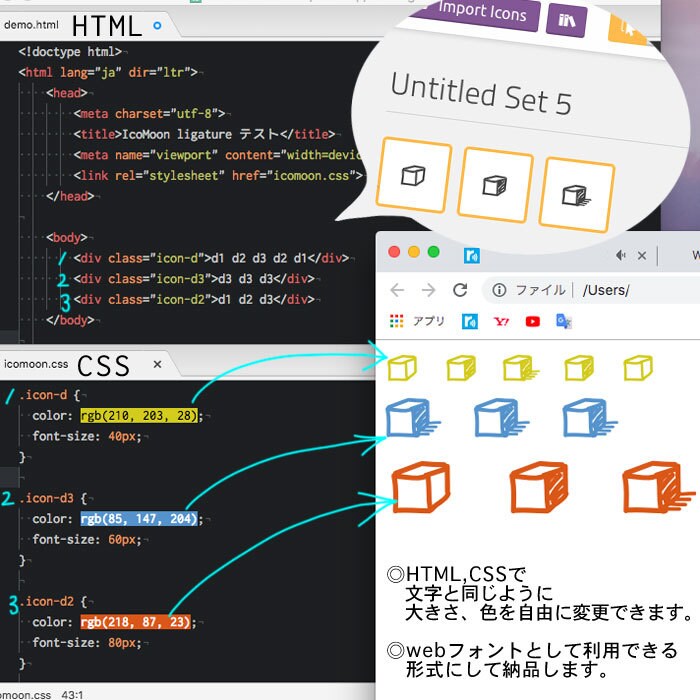700x700 pixels.
Task: Select the shaded cube icon in Untitled Set 5
Action: (495, 185)
